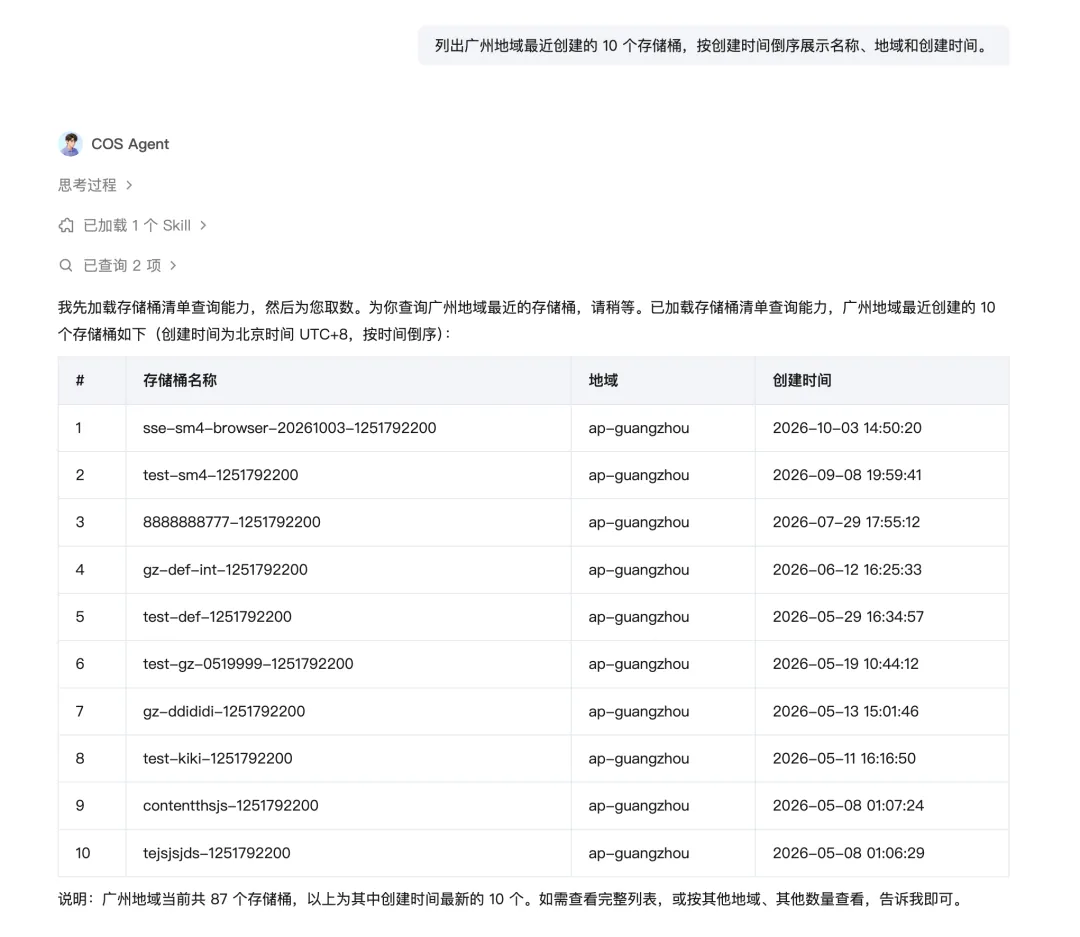This screenshot has width=1080, height=937.
Task: Click the 说明 note about 87 buckets
Action: [x=511, y=899]
